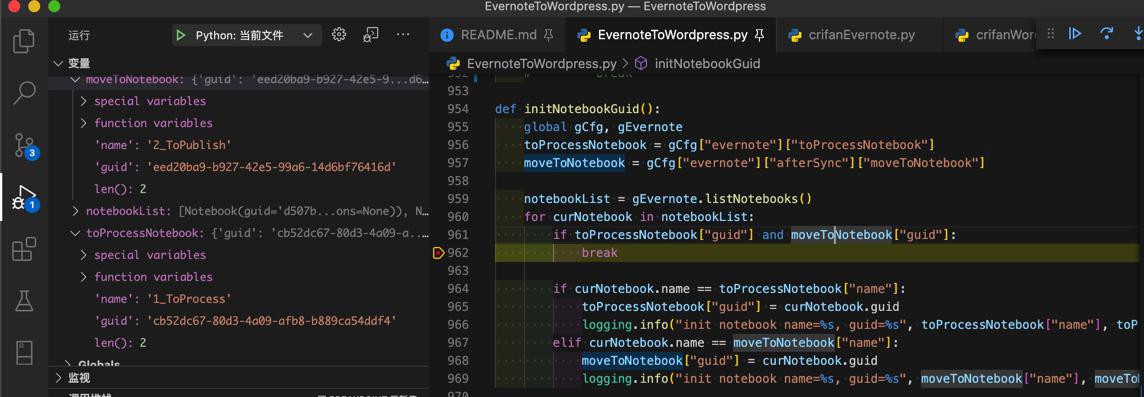1144x397 pixels.
Task: Click the 运行 panel title
Action: point(79,35)
